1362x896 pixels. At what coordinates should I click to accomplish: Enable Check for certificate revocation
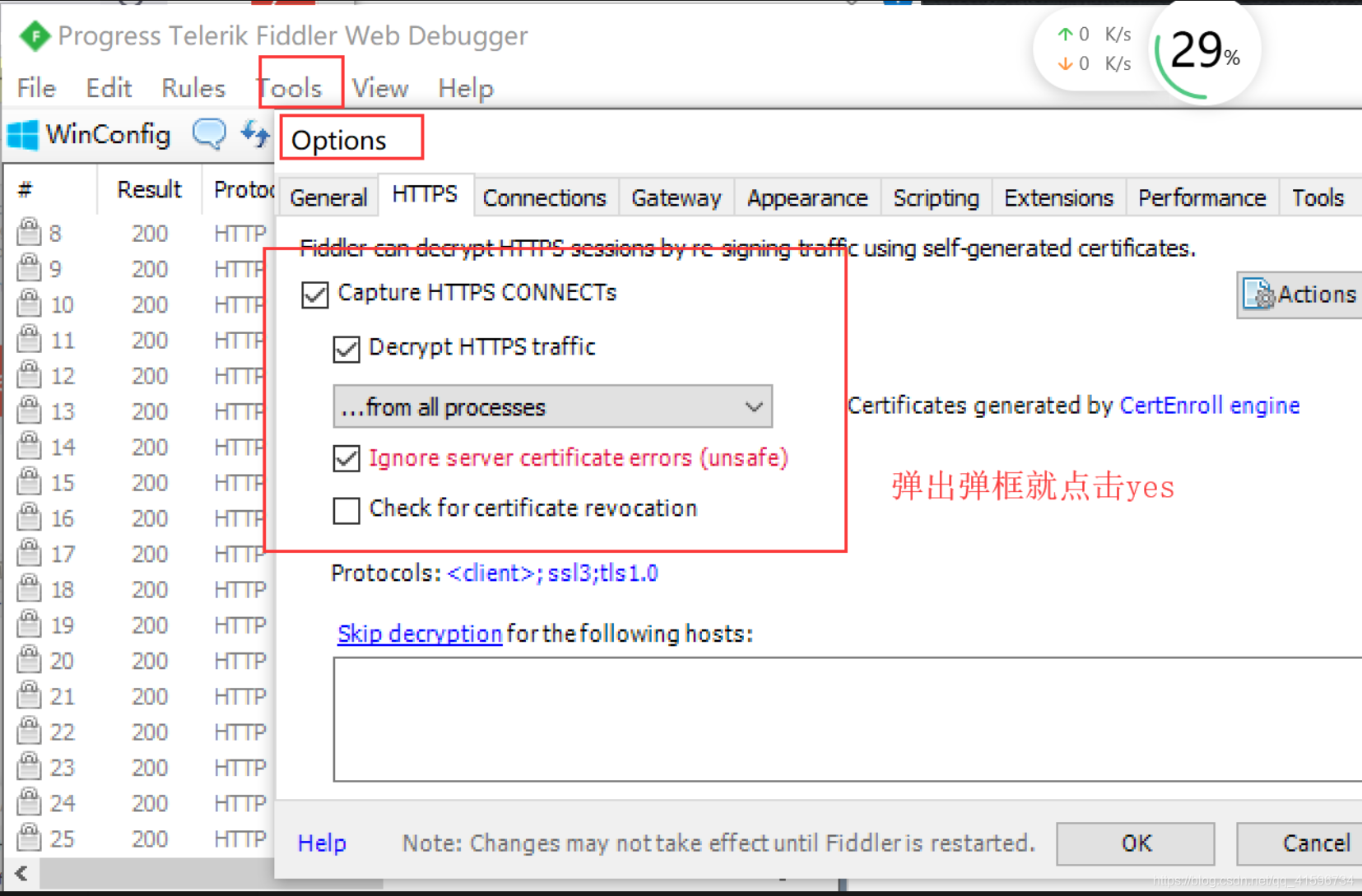pos(346,510)
